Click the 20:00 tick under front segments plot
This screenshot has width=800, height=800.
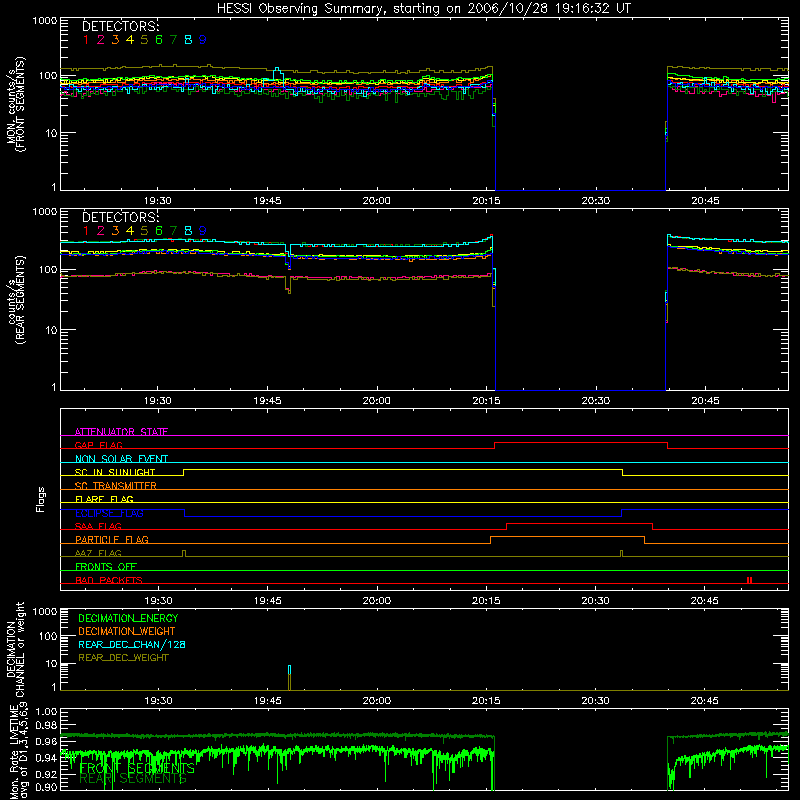377,201
